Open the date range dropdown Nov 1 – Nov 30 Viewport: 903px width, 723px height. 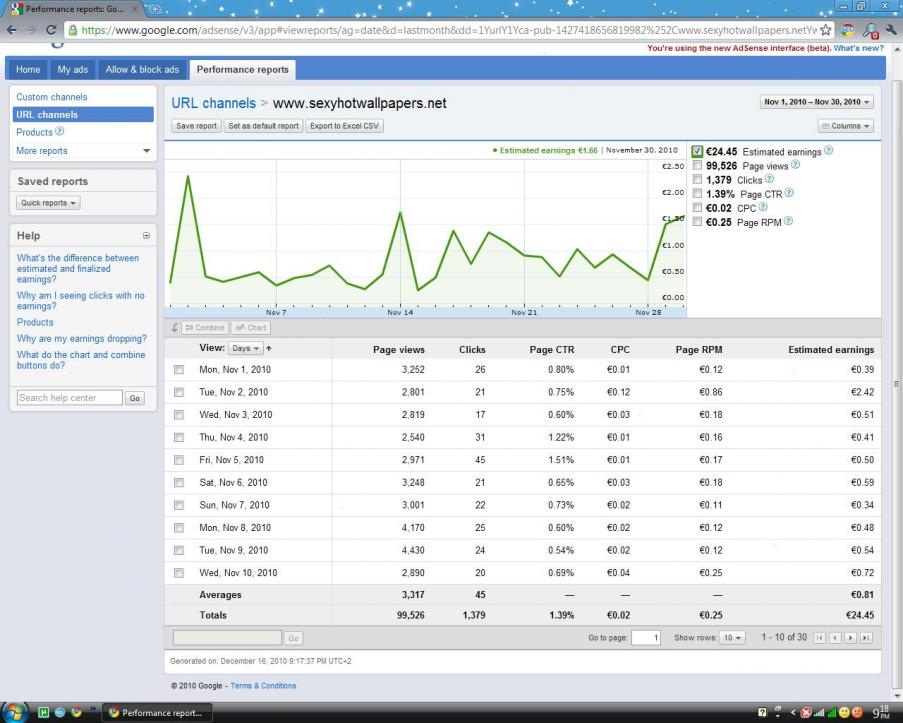[817, 102]
